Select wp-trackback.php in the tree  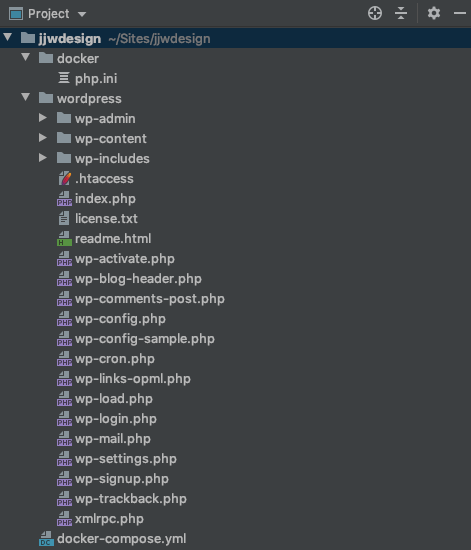coord(131,499)
